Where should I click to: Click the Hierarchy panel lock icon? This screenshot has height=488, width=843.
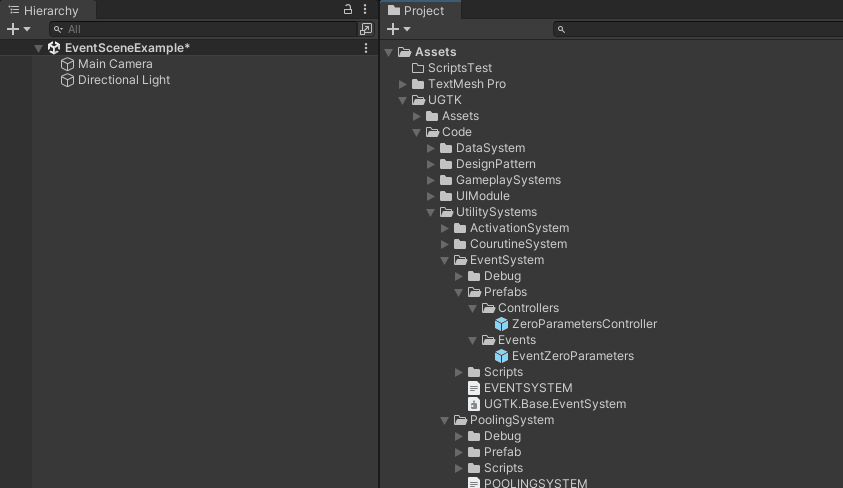[348, 9]
